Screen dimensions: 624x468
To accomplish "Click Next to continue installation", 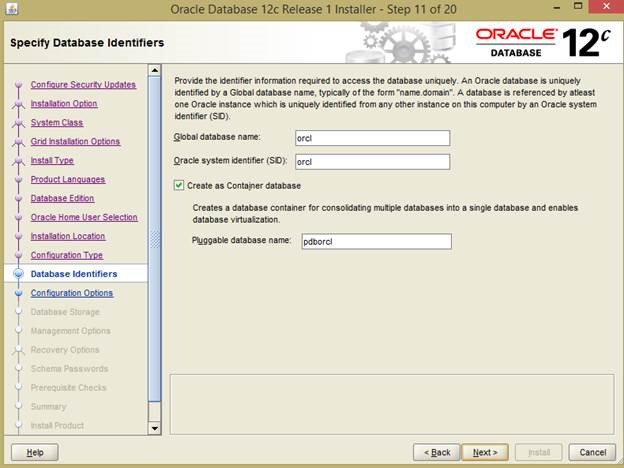I will (x=485, y=452).
